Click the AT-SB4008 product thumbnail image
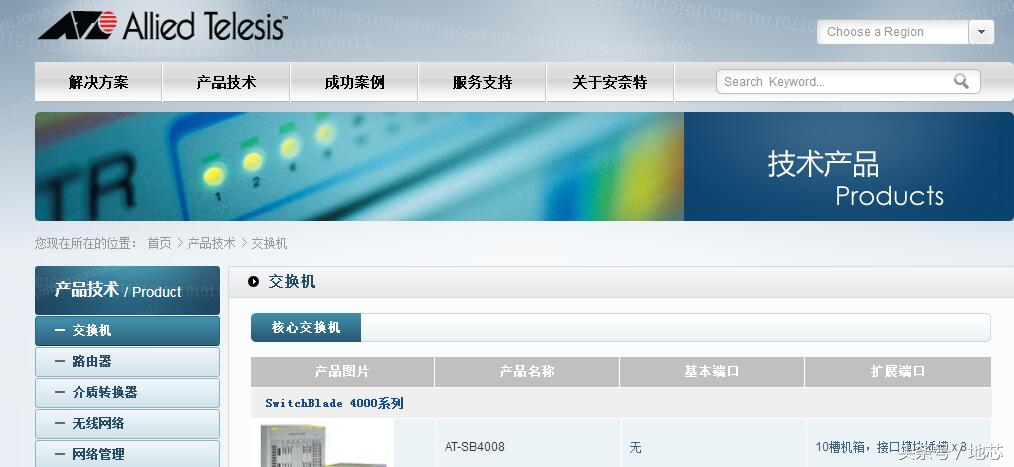Image resolution: width=1014 pixels, height=467 pixels. point(323,446)
